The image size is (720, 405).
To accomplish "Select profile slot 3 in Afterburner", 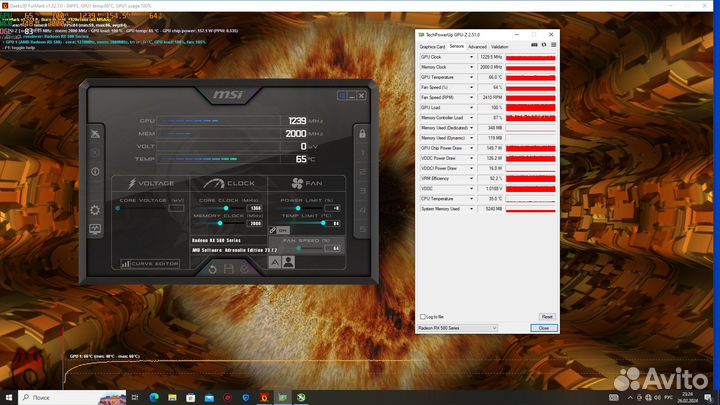I will click(x=362, y=191).
